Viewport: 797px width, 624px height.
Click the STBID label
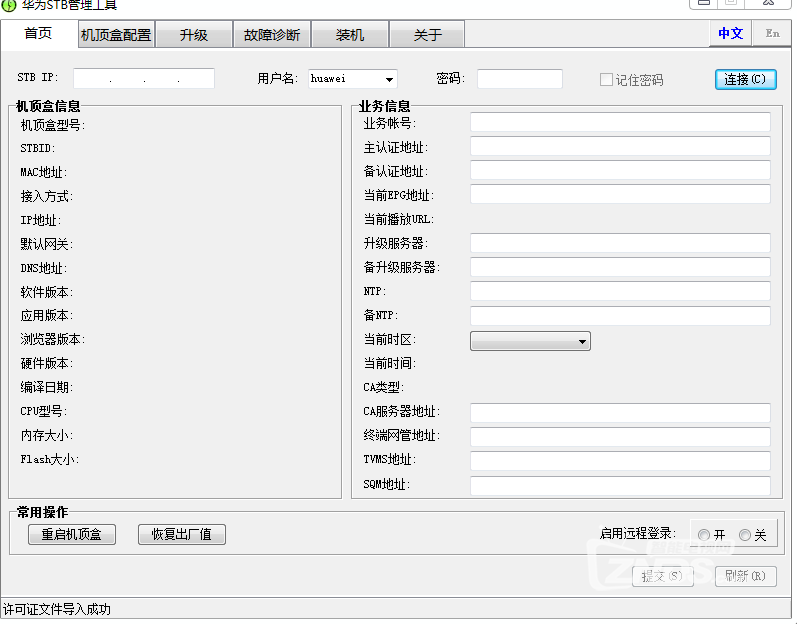point(38,148)
